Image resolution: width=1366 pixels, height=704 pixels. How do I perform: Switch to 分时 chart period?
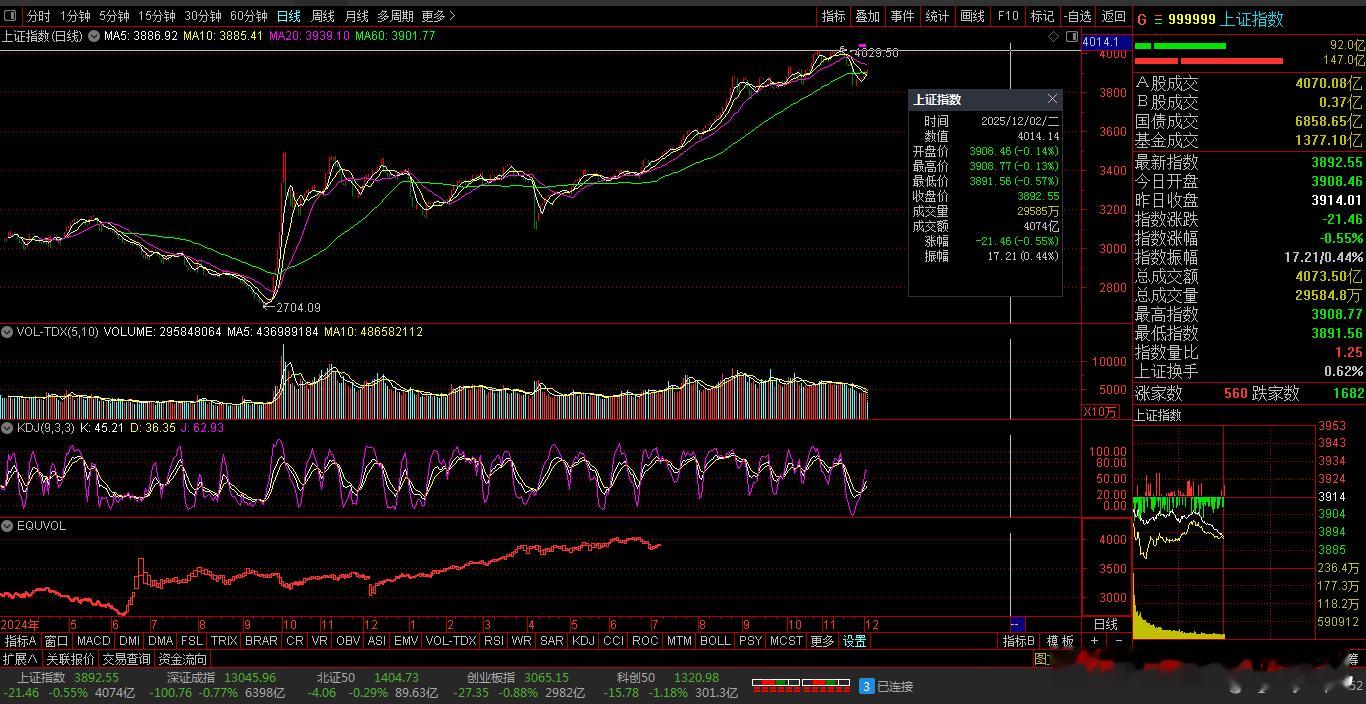[38, 16]
